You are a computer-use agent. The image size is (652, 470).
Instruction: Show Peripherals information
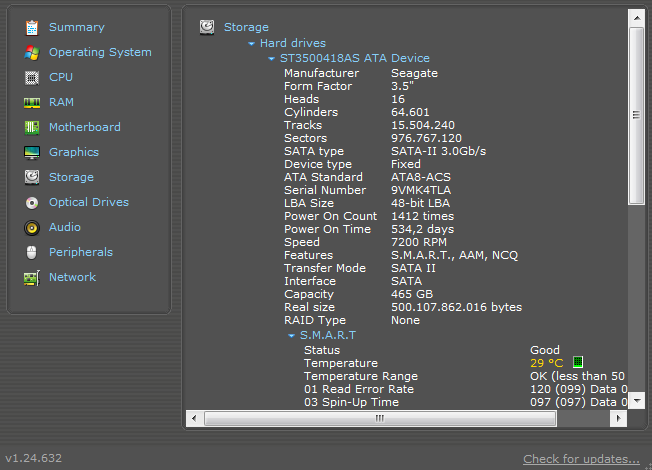(81, 252)
